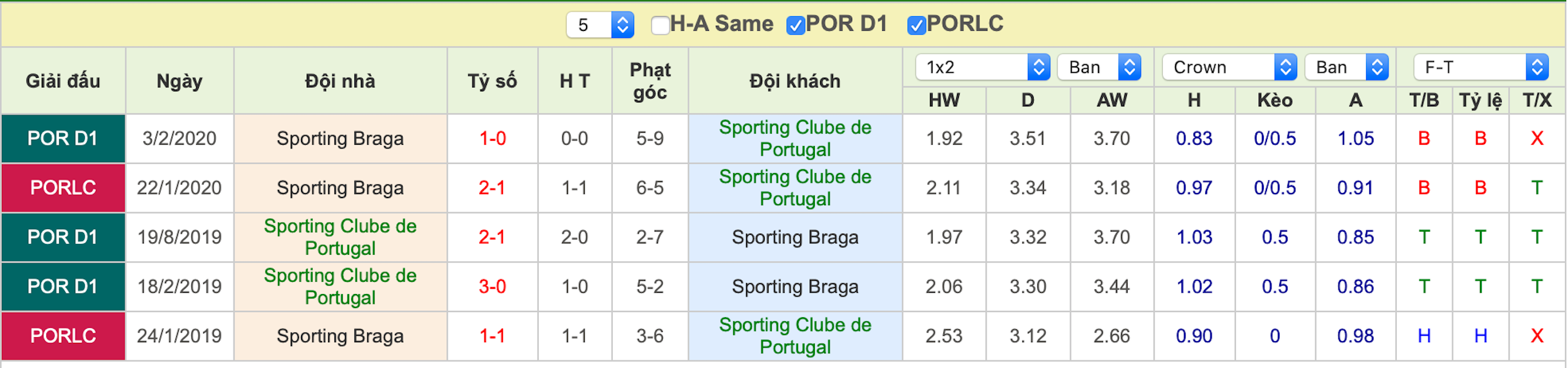Uncheck the POR D1 league filter
1568x368 pixels.
point(796,25)
